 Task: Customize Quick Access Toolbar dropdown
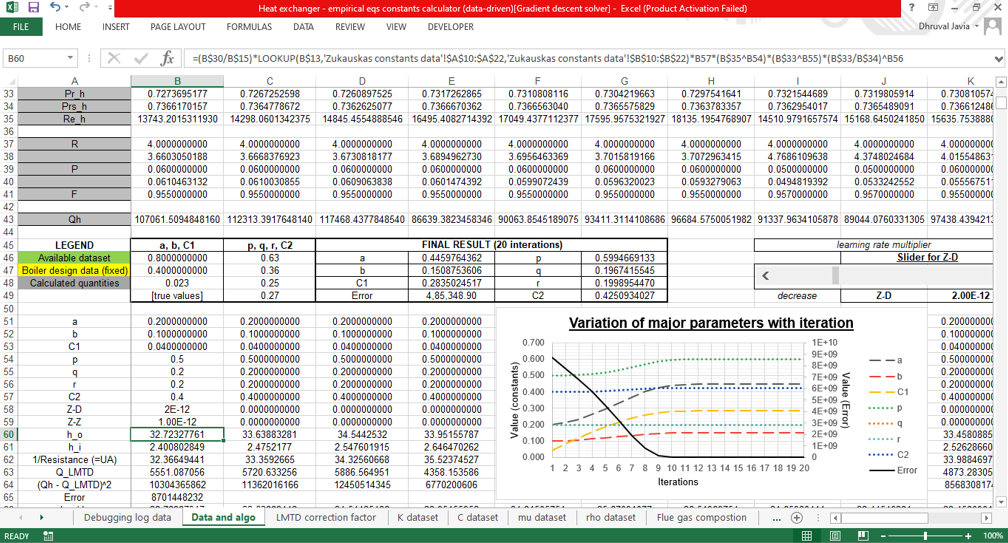110,8
